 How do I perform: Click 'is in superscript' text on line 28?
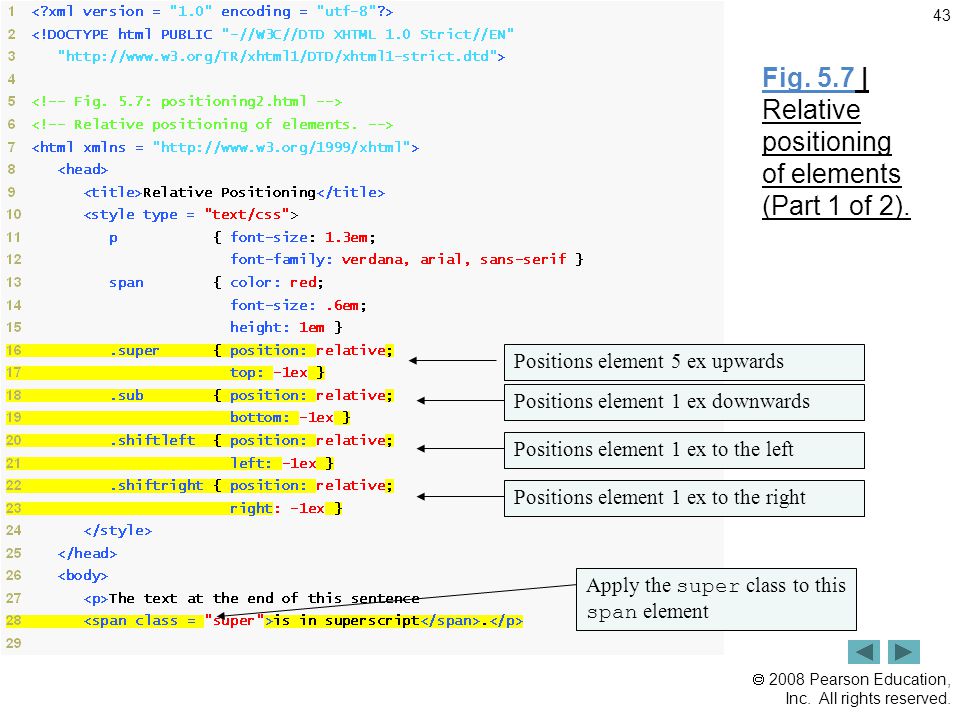[x=347, y=621]
